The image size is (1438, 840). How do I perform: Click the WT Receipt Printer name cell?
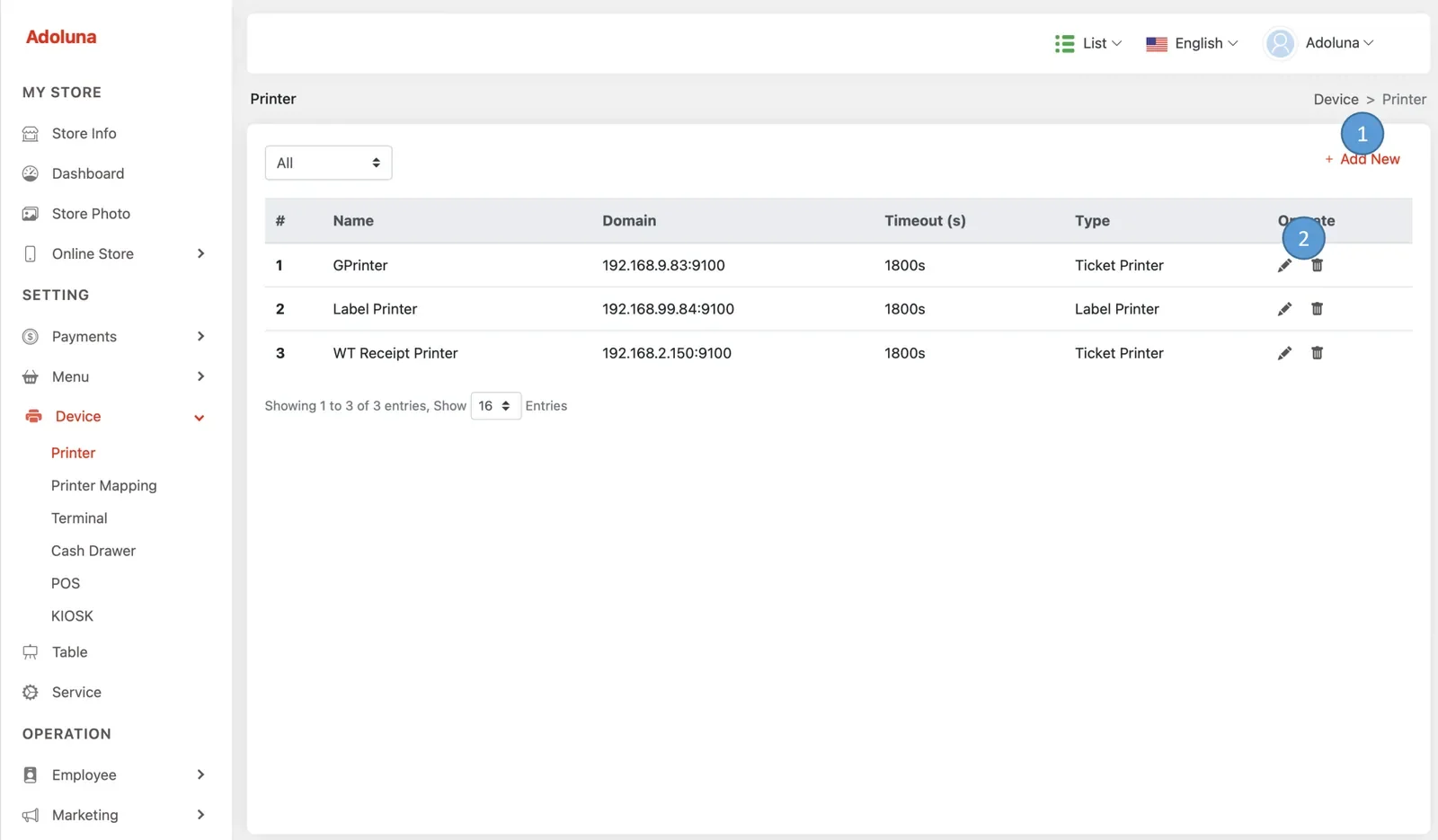395,354
